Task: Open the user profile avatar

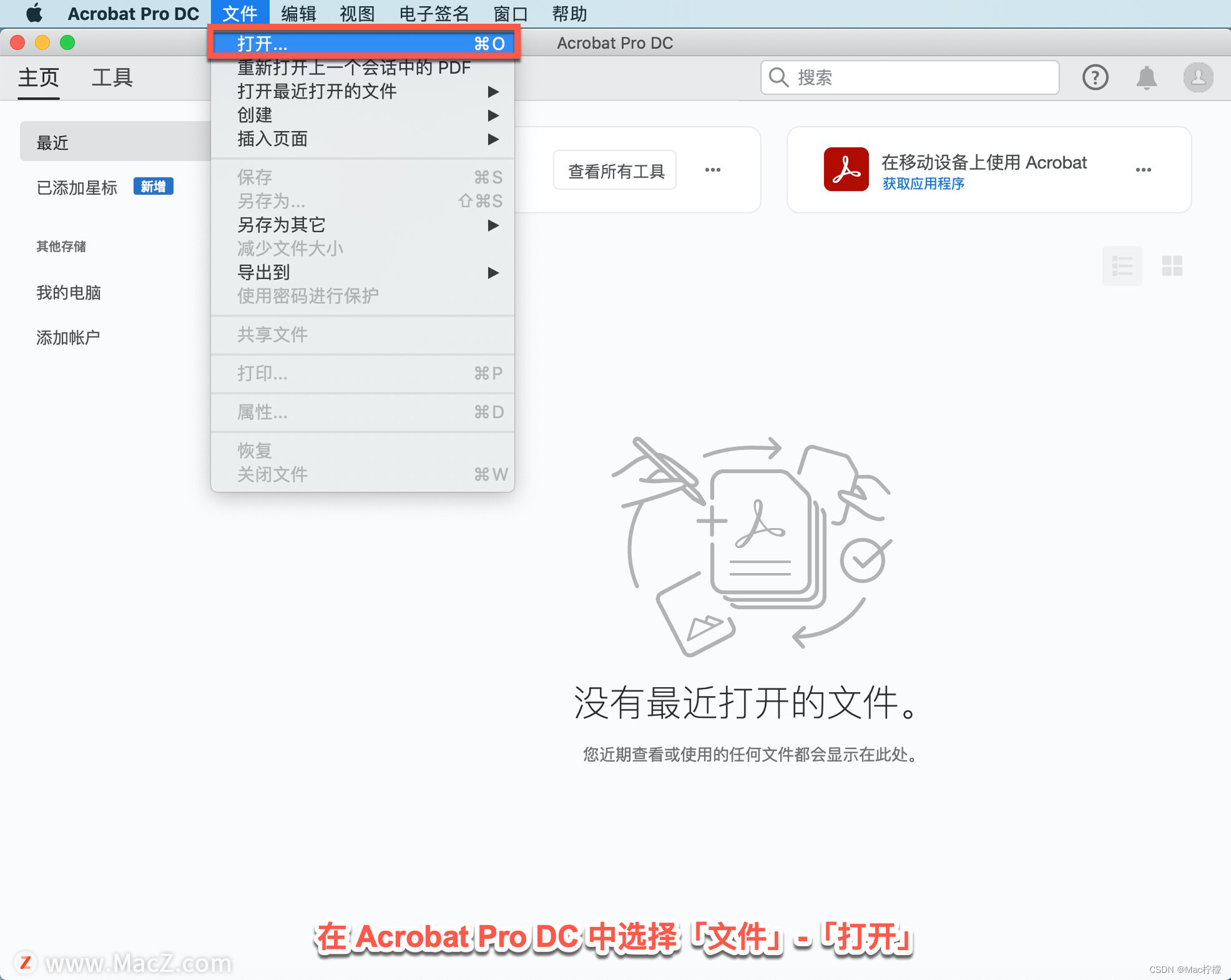Action: [x=1197, y=78]
